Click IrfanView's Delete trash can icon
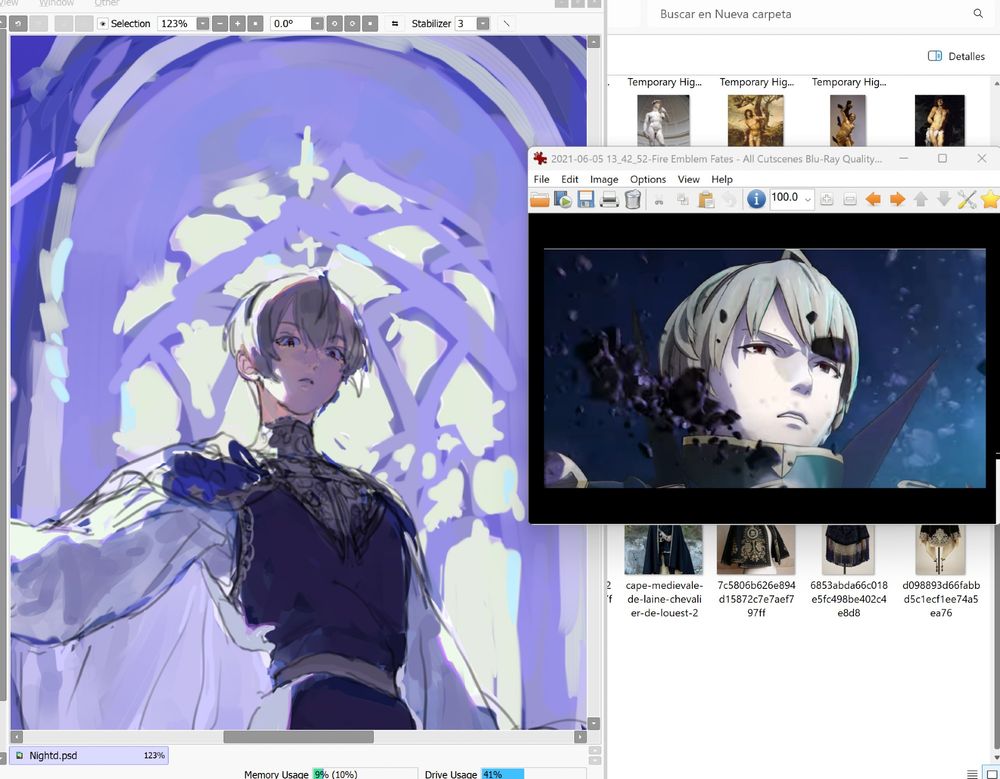The image size is (1000, 779). 632,200
